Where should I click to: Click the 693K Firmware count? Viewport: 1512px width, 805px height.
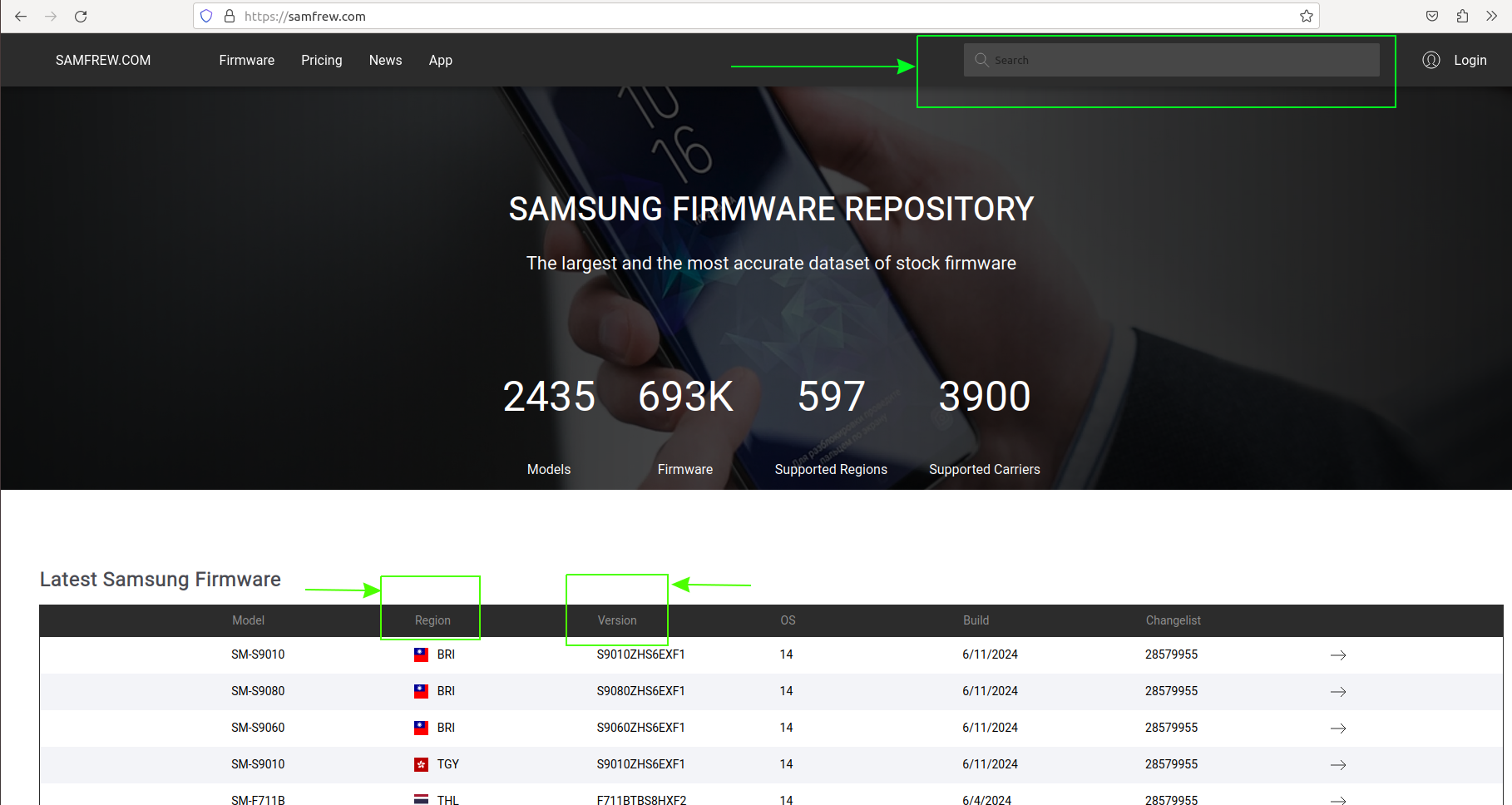click(685, 396)
